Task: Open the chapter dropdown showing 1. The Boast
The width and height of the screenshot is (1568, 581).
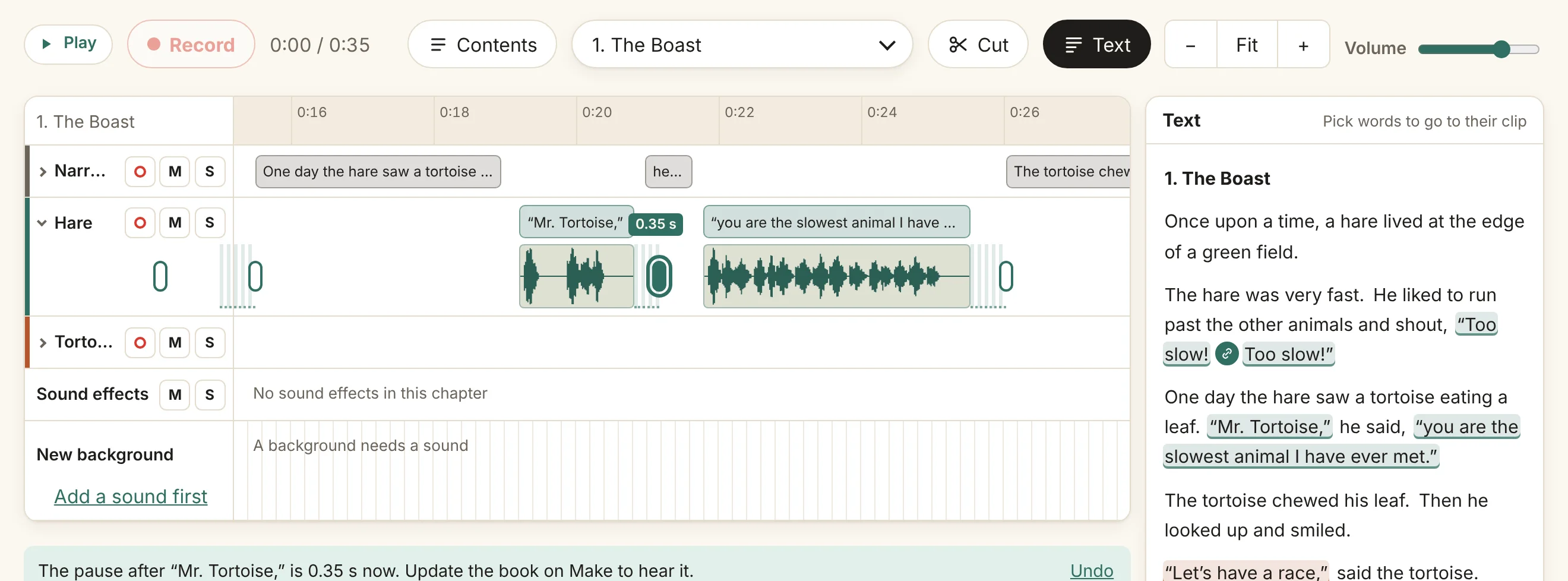Action: click(x=742, y=44)
